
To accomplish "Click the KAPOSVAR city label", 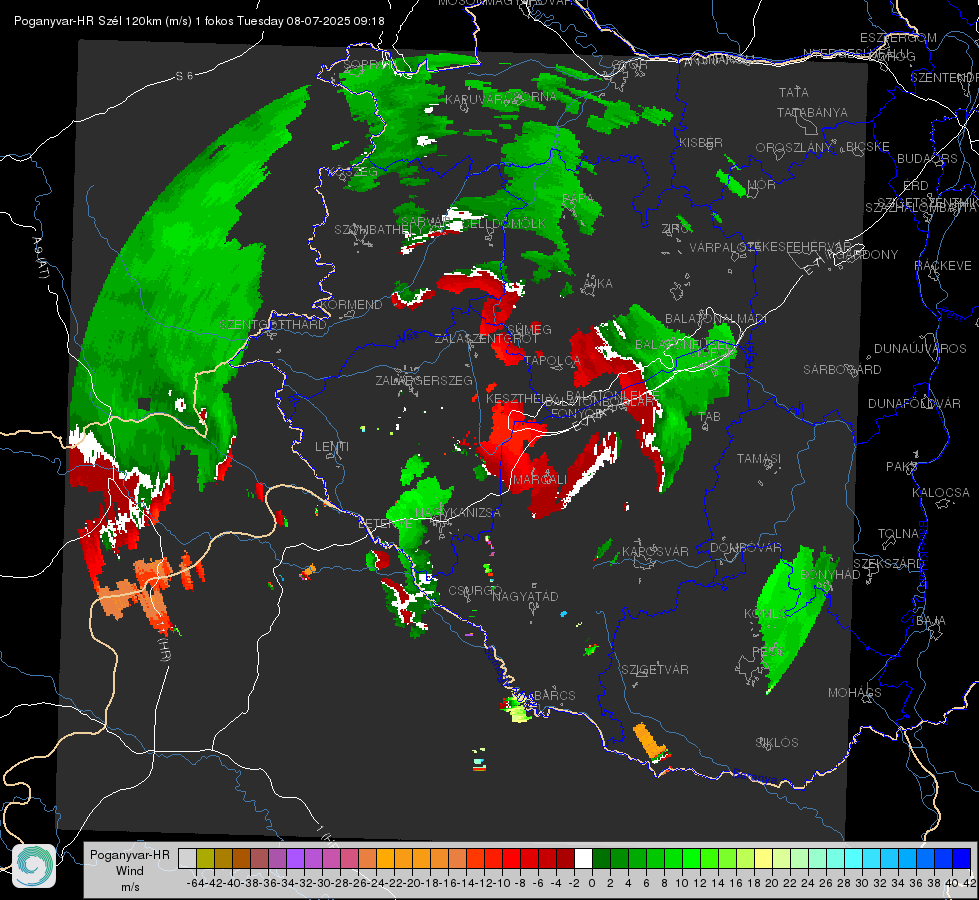I will click(655, 551).
